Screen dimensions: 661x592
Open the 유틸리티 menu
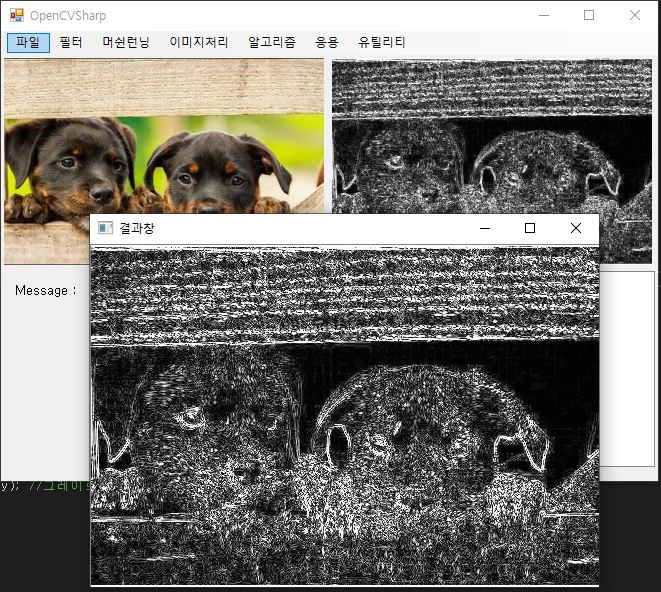pos(382,43)
